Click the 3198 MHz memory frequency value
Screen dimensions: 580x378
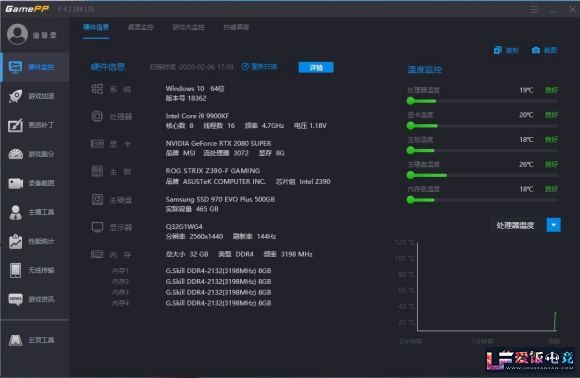tap(296, 254)
